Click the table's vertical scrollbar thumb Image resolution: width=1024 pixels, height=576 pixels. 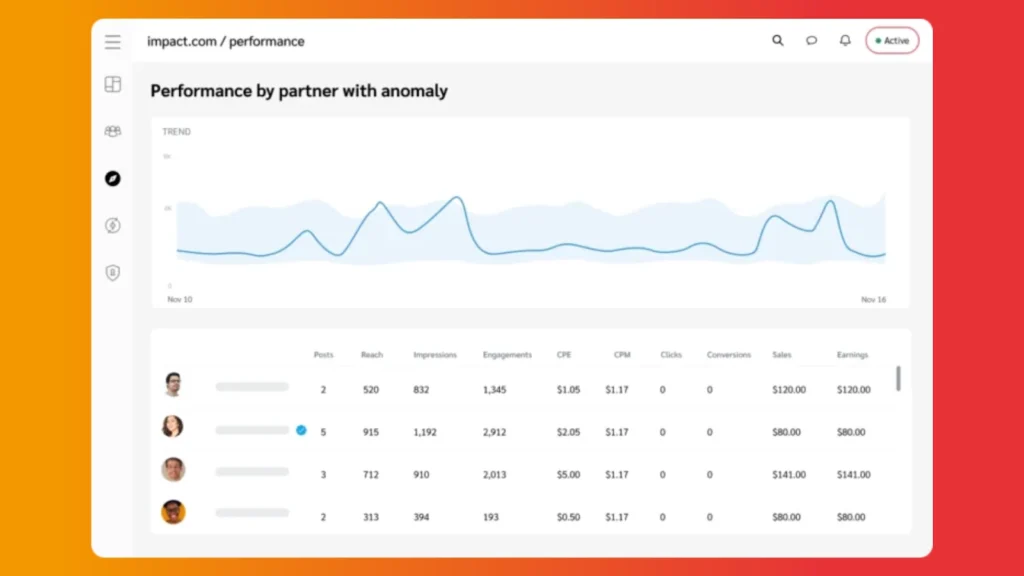click(898, 378)
